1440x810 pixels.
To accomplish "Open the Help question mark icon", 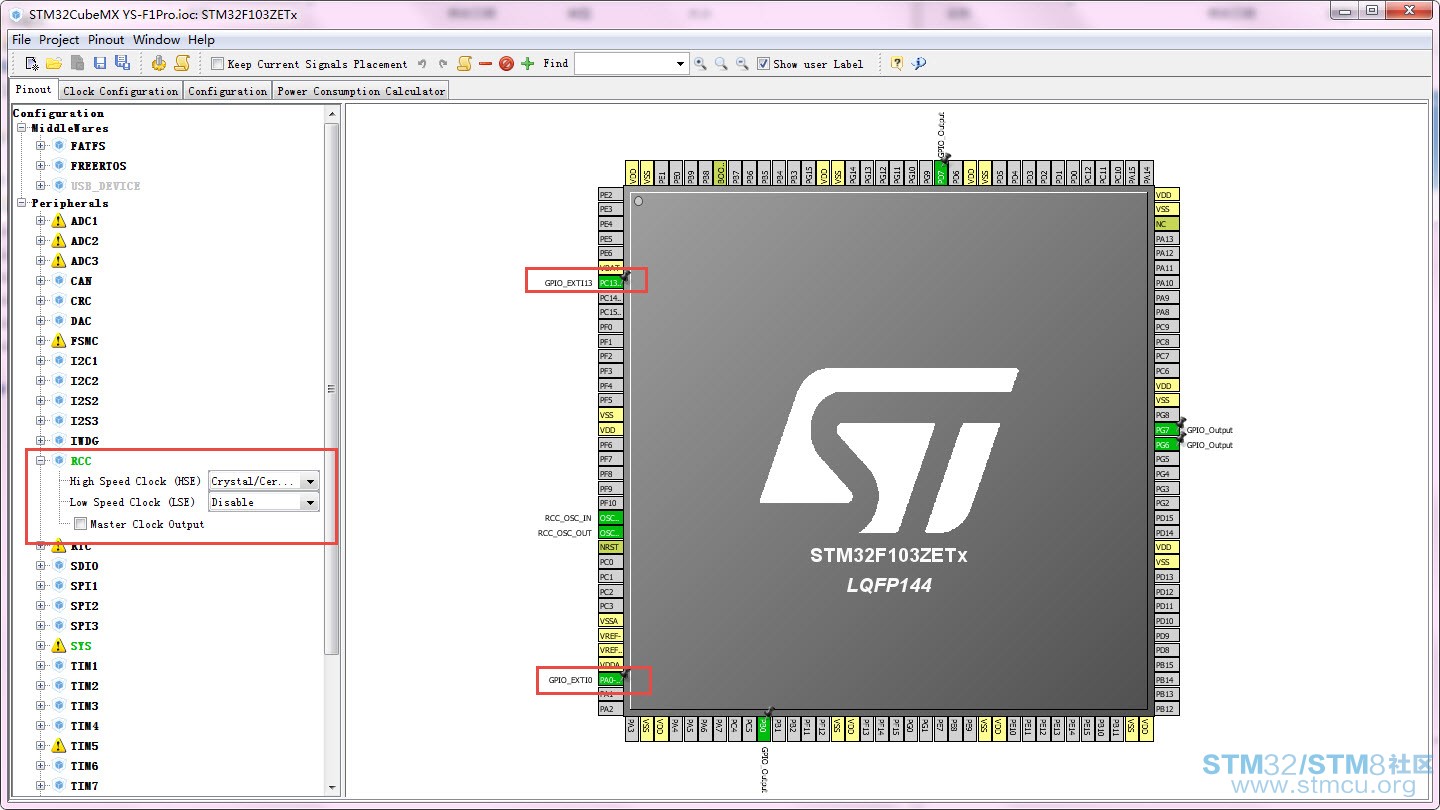I will click(x=897, y=64).
